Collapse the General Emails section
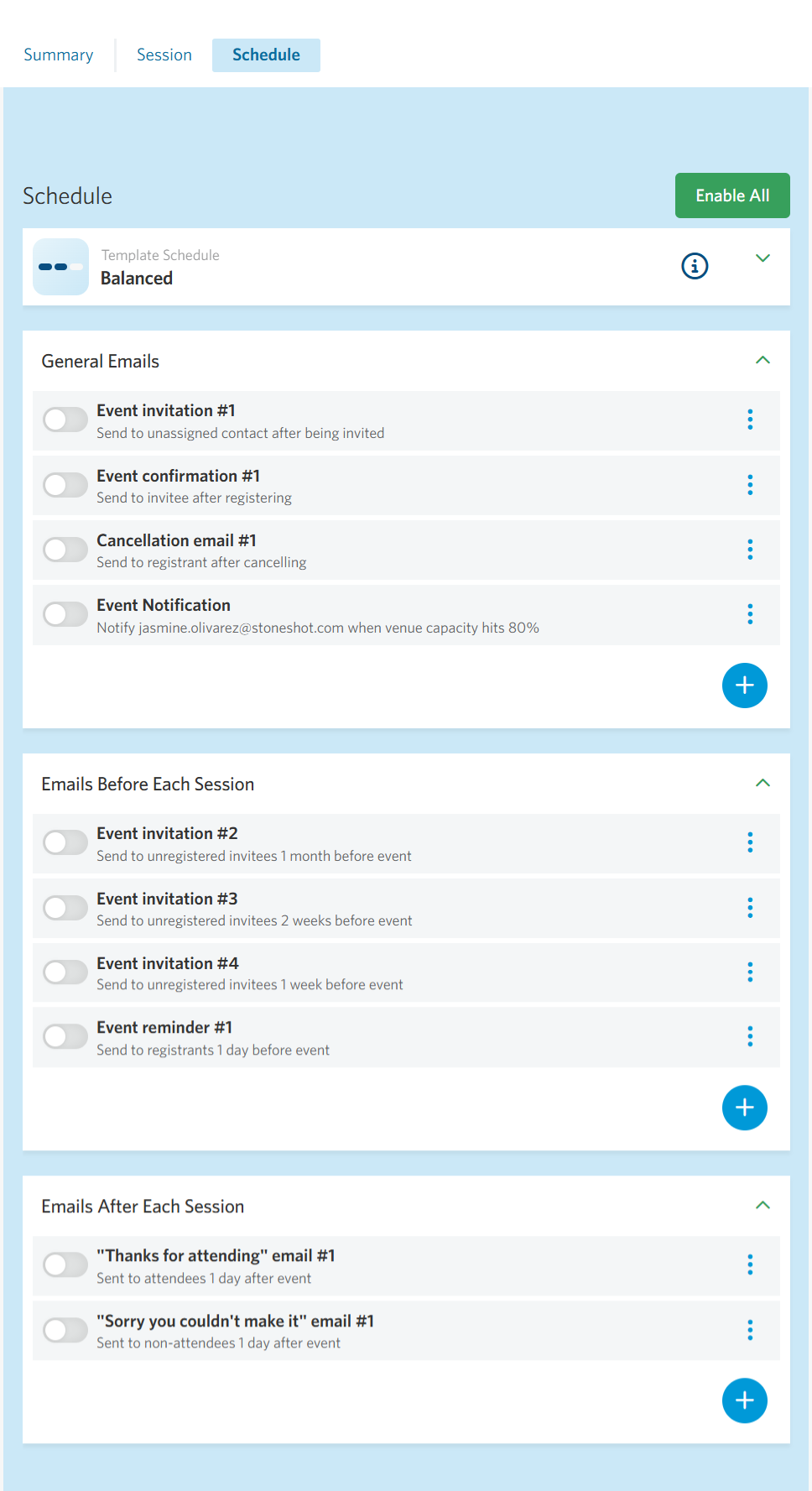Screen dimensions: 812x1491 click(x=763, y=360)
